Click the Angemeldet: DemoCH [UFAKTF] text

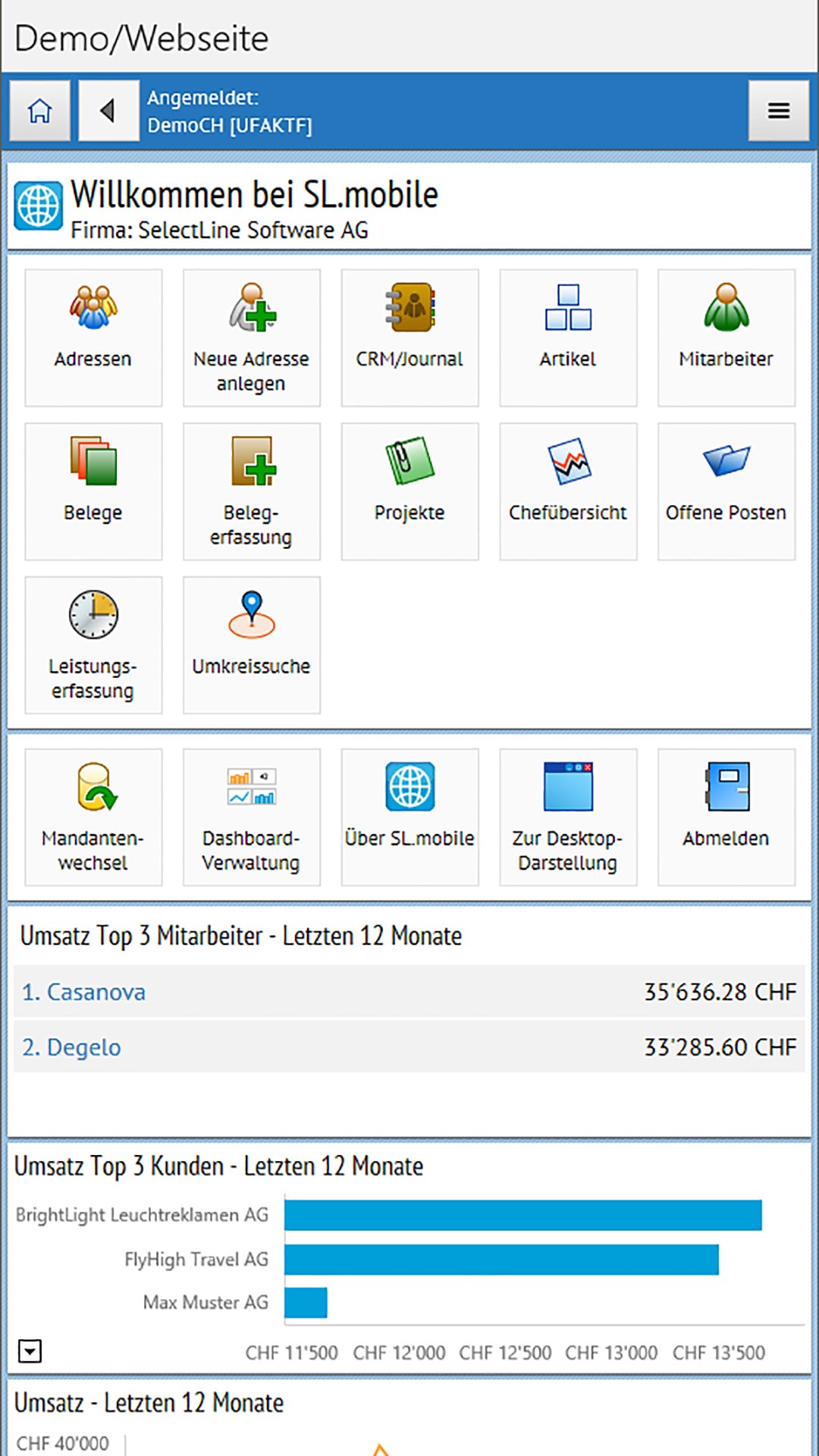click(230, 111)
